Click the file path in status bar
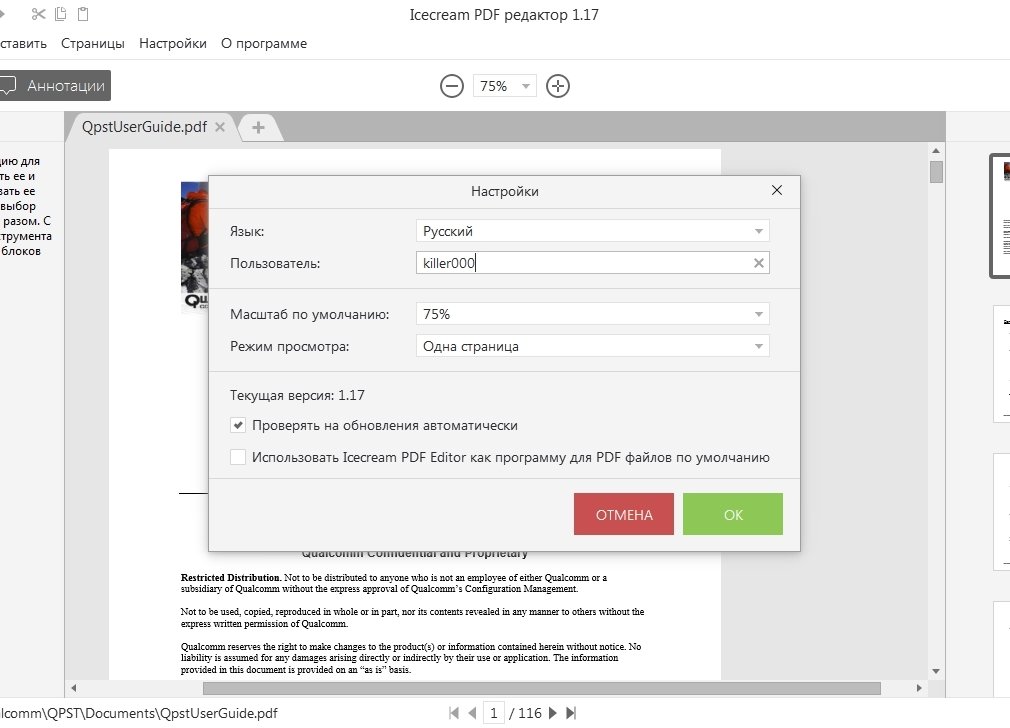 coord(138,713)
